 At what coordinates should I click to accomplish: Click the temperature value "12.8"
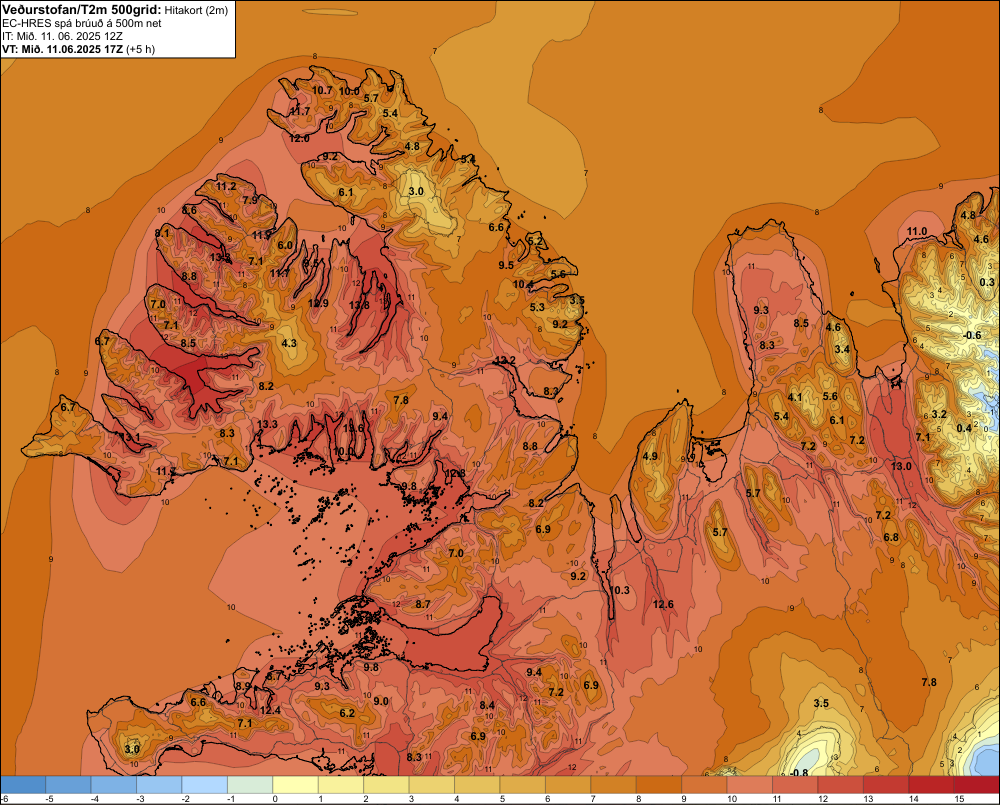(455, 473)
